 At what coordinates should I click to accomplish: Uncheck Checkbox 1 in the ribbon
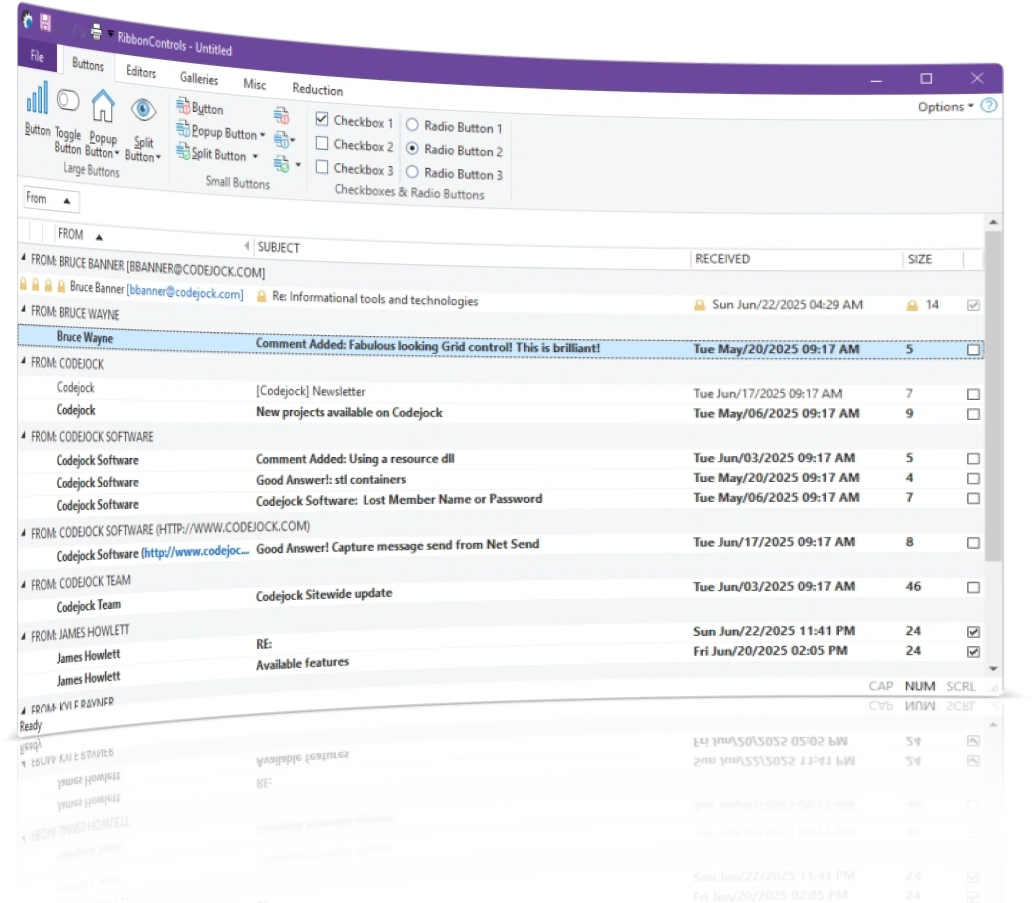pyautogui.click(x=322, y=118)
